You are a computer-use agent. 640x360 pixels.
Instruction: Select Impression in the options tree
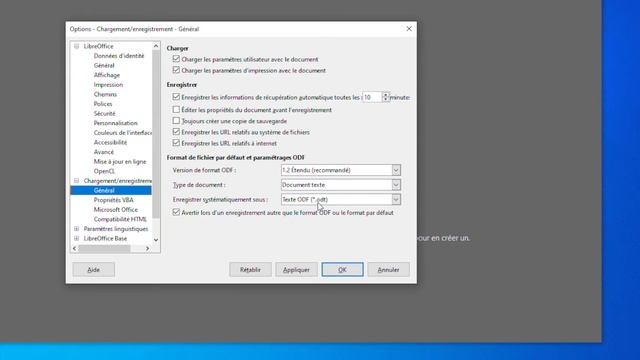pyautogui.click(x=108, y=85)
